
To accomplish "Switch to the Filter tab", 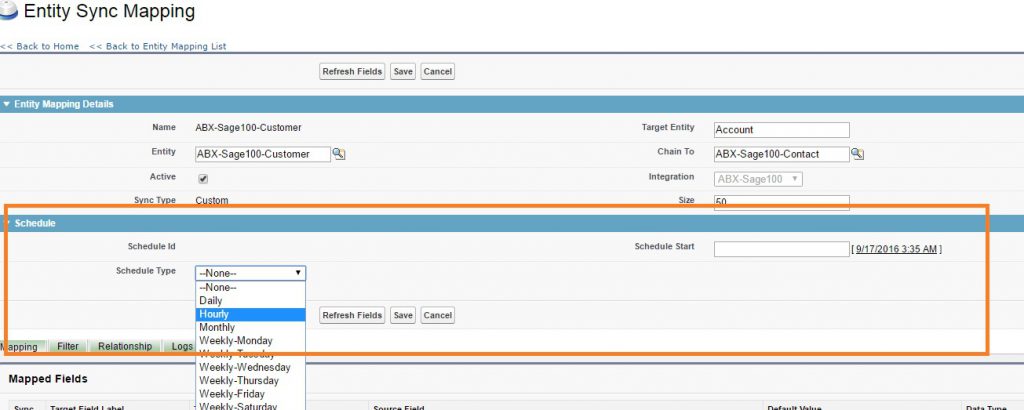I will coord(68,346).
